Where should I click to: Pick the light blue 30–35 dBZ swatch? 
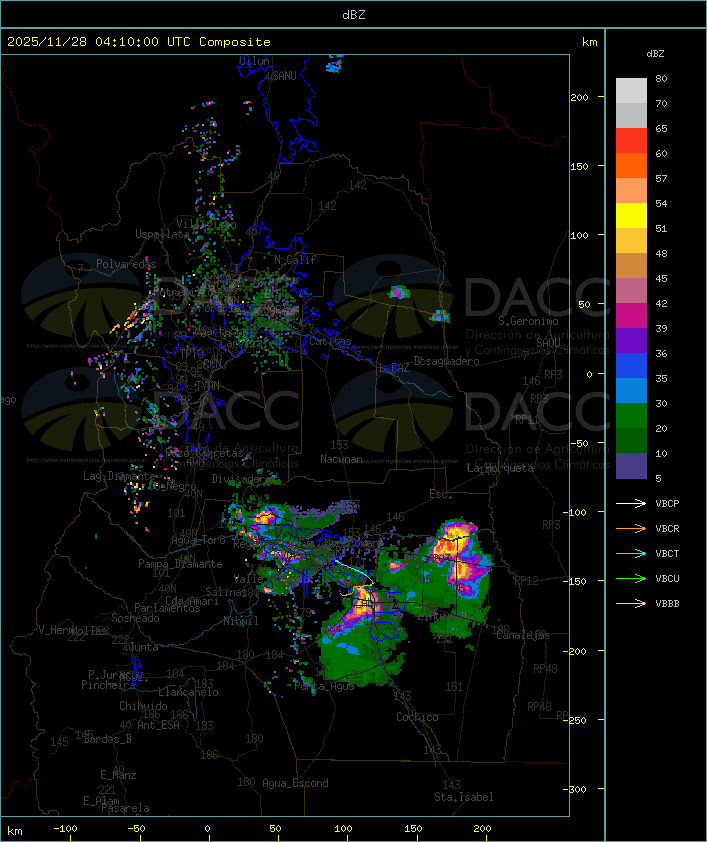[x=631, y=391]
